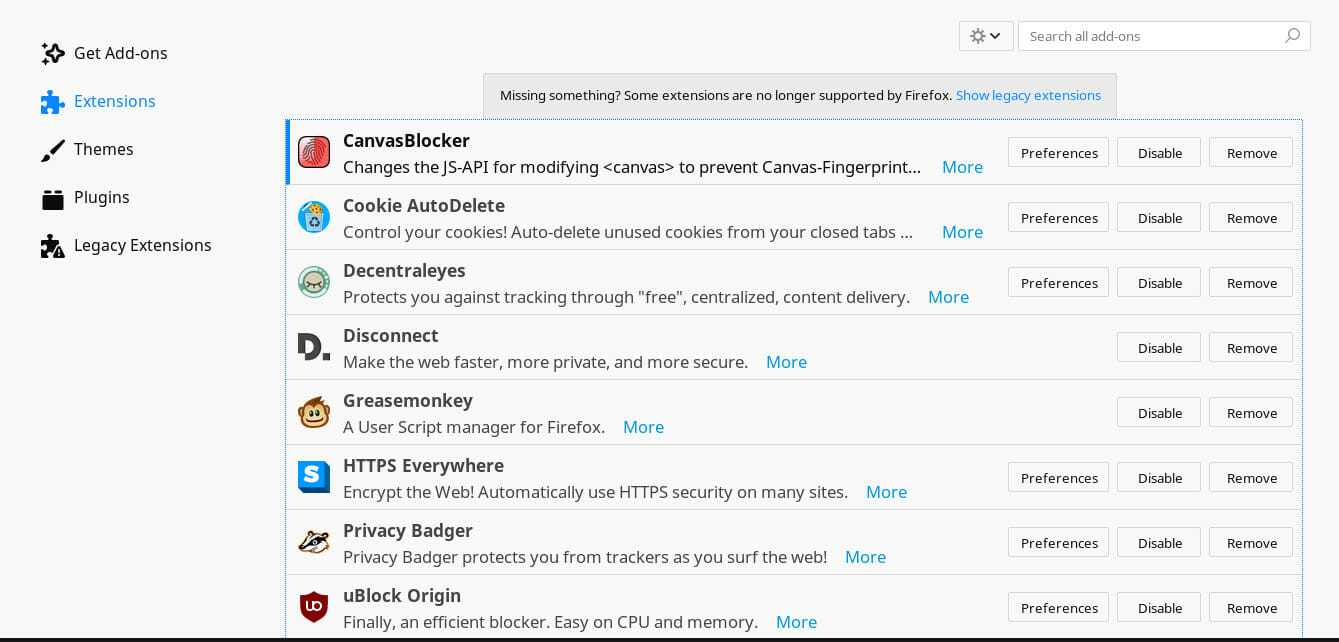Disable the uBlock Origin extension
This screenshot has height=642, width=1339.
click(1160, 608)
